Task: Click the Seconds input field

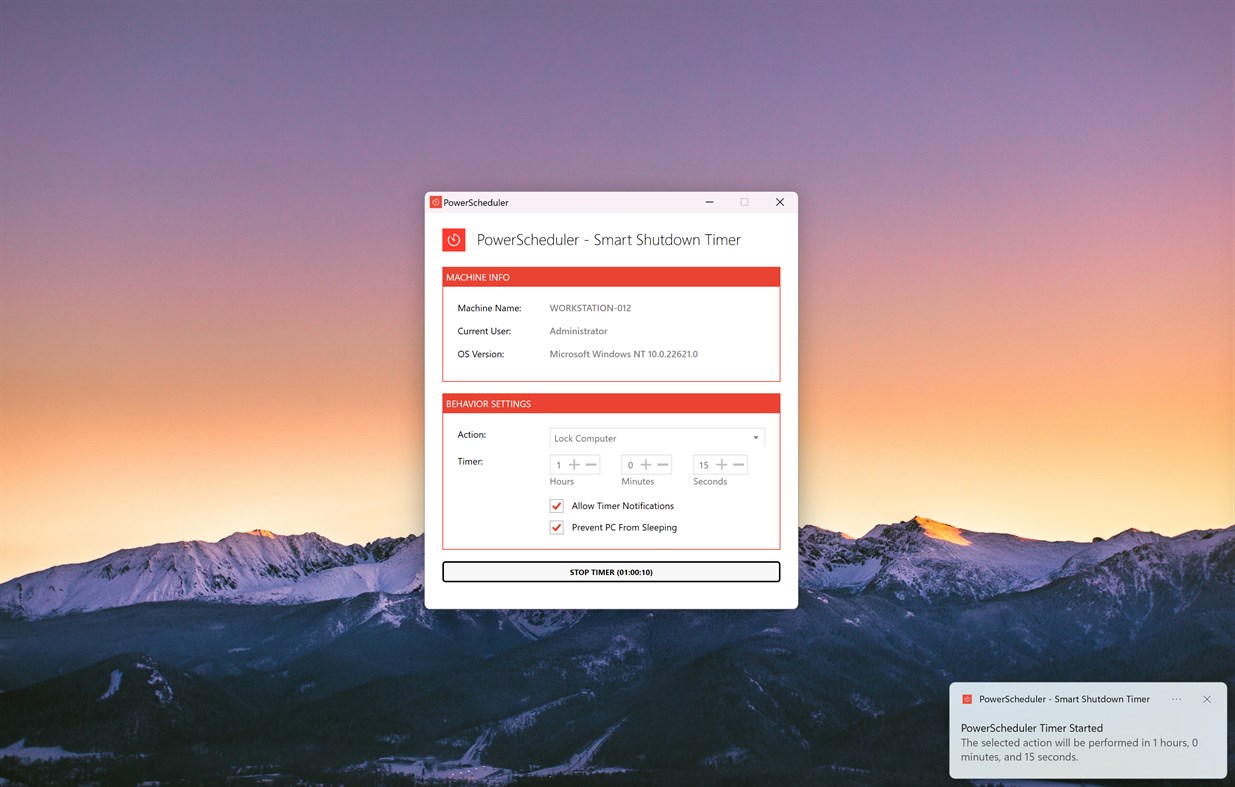Action: (x=704, y=465)
